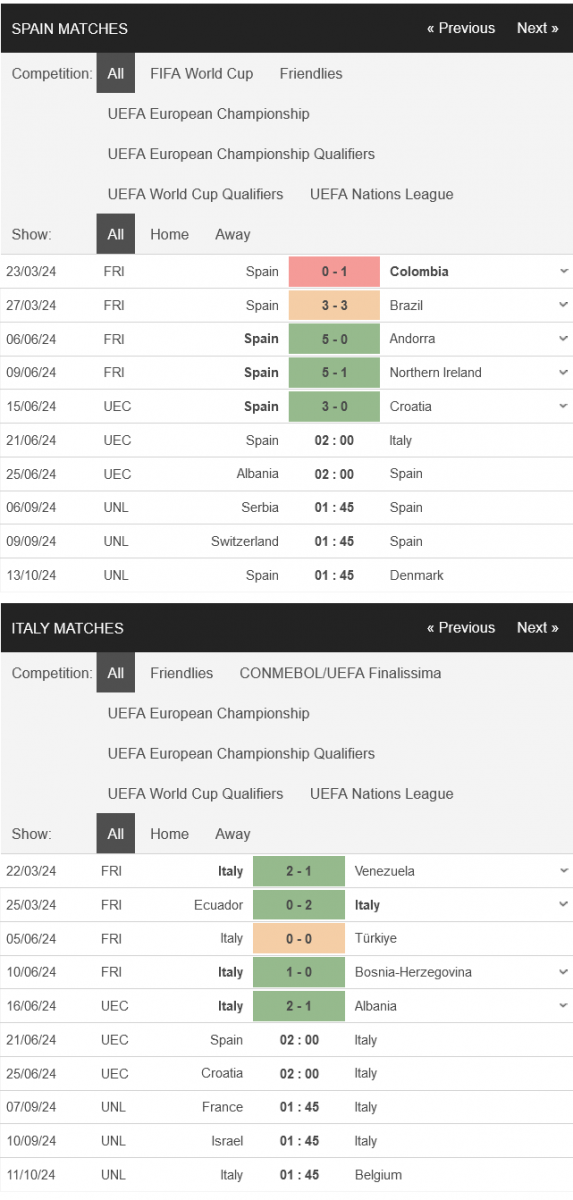
Task: Go to Previous Spain matches
Action: (x=461, y=28)
